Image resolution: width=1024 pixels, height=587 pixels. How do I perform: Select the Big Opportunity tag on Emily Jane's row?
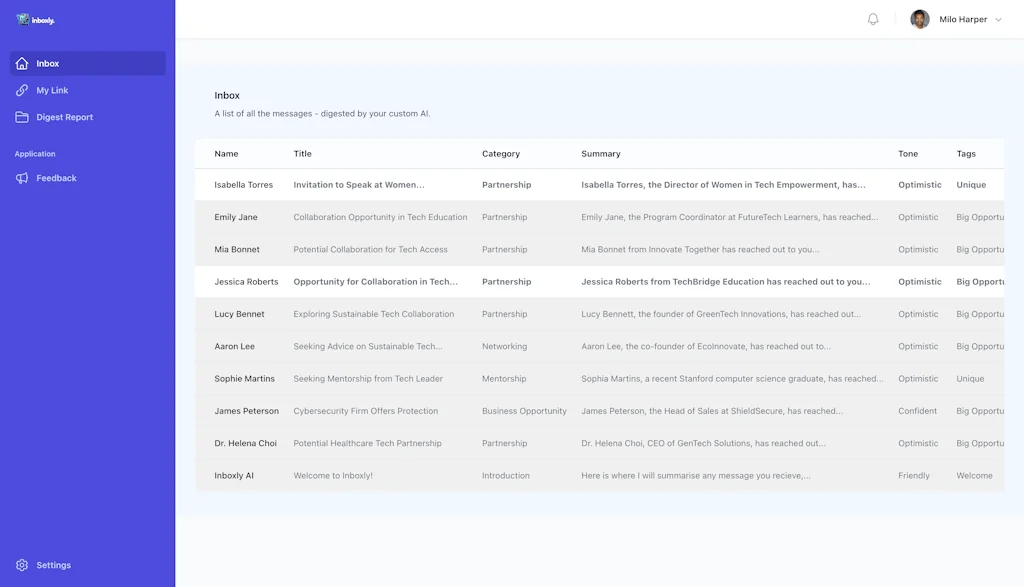click(978, 217)
